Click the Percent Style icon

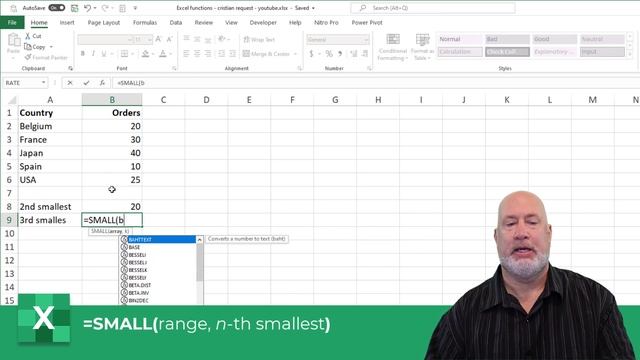pos(329,53)
